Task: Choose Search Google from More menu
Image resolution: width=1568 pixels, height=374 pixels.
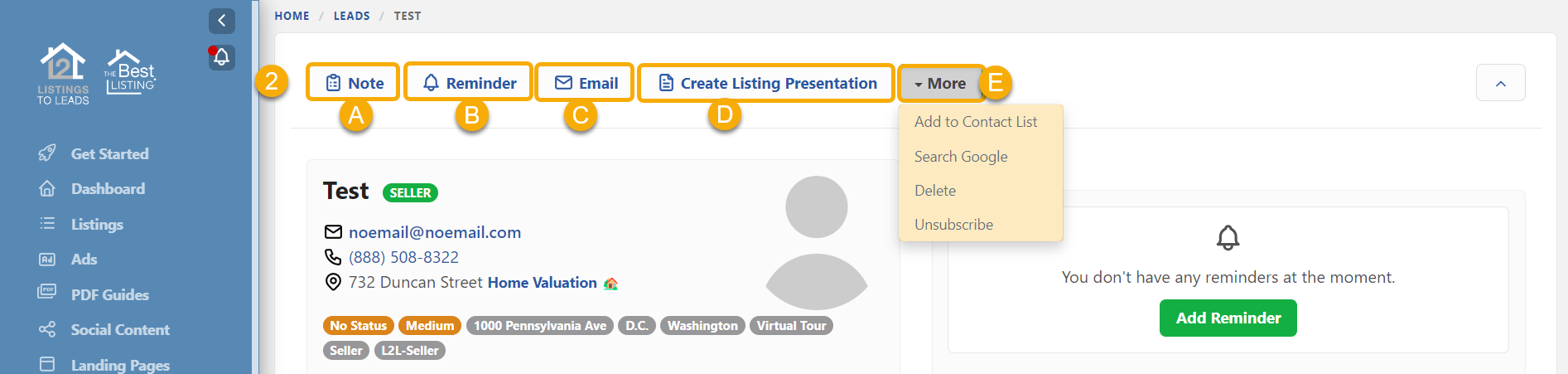Action: click(961, 157)
